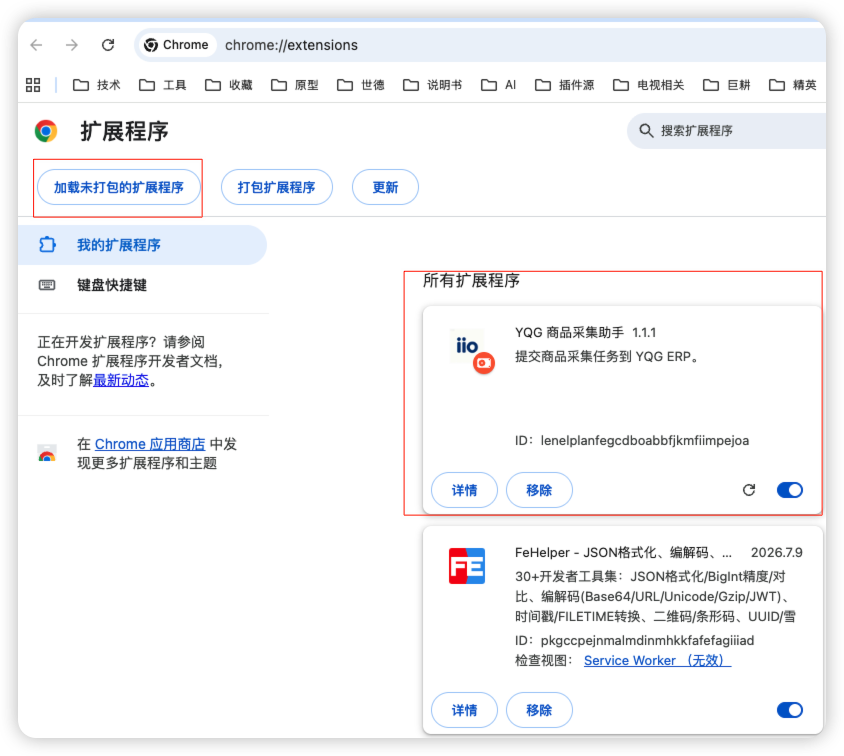
Task: Focus the 搜索扩展程序 search field
Action: pyautogui.click(x=727, y=131)
